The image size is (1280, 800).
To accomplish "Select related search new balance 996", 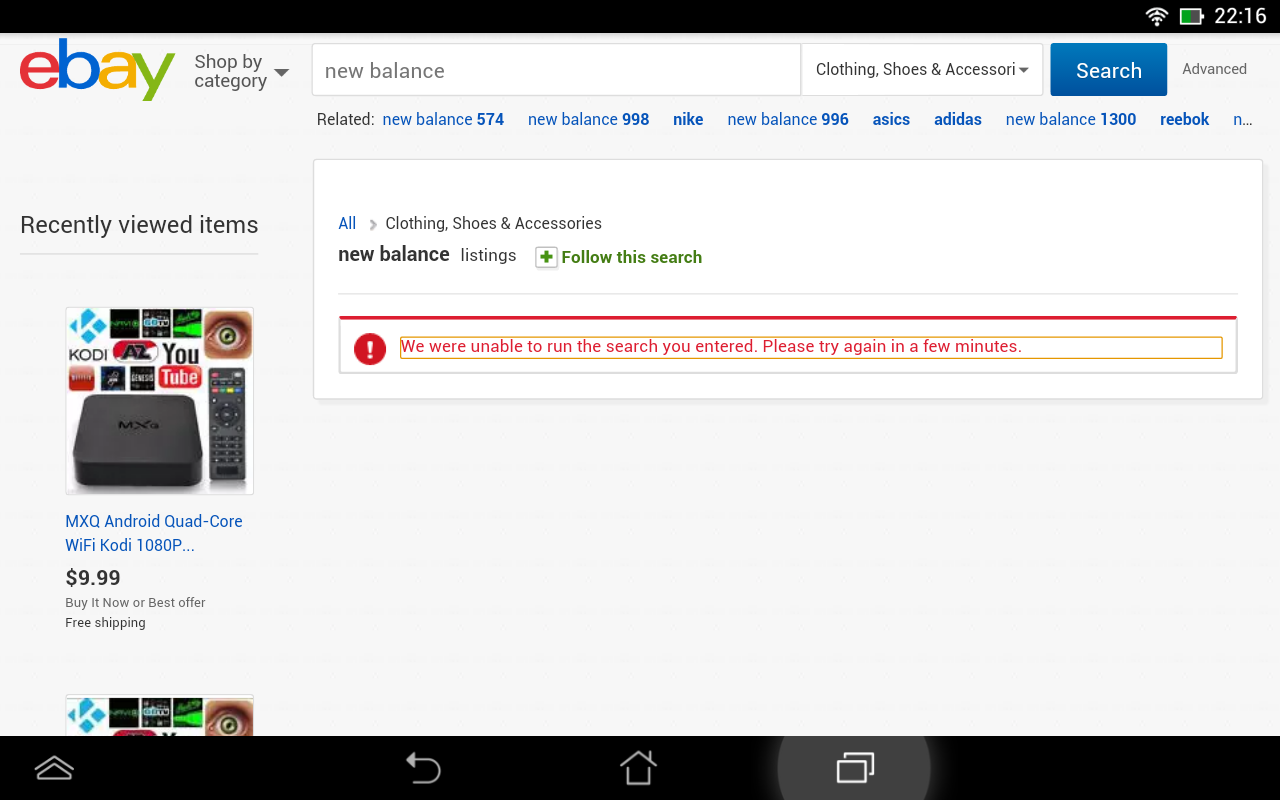I will [788, 119].
